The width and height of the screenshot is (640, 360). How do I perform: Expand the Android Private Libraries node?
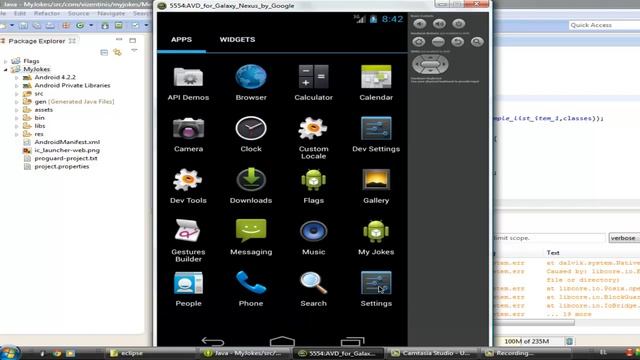17,85
